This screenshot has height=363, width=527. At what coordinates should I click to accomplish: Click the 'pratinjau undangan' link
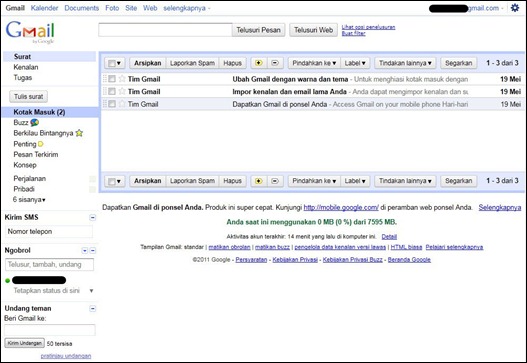point(66,356)
